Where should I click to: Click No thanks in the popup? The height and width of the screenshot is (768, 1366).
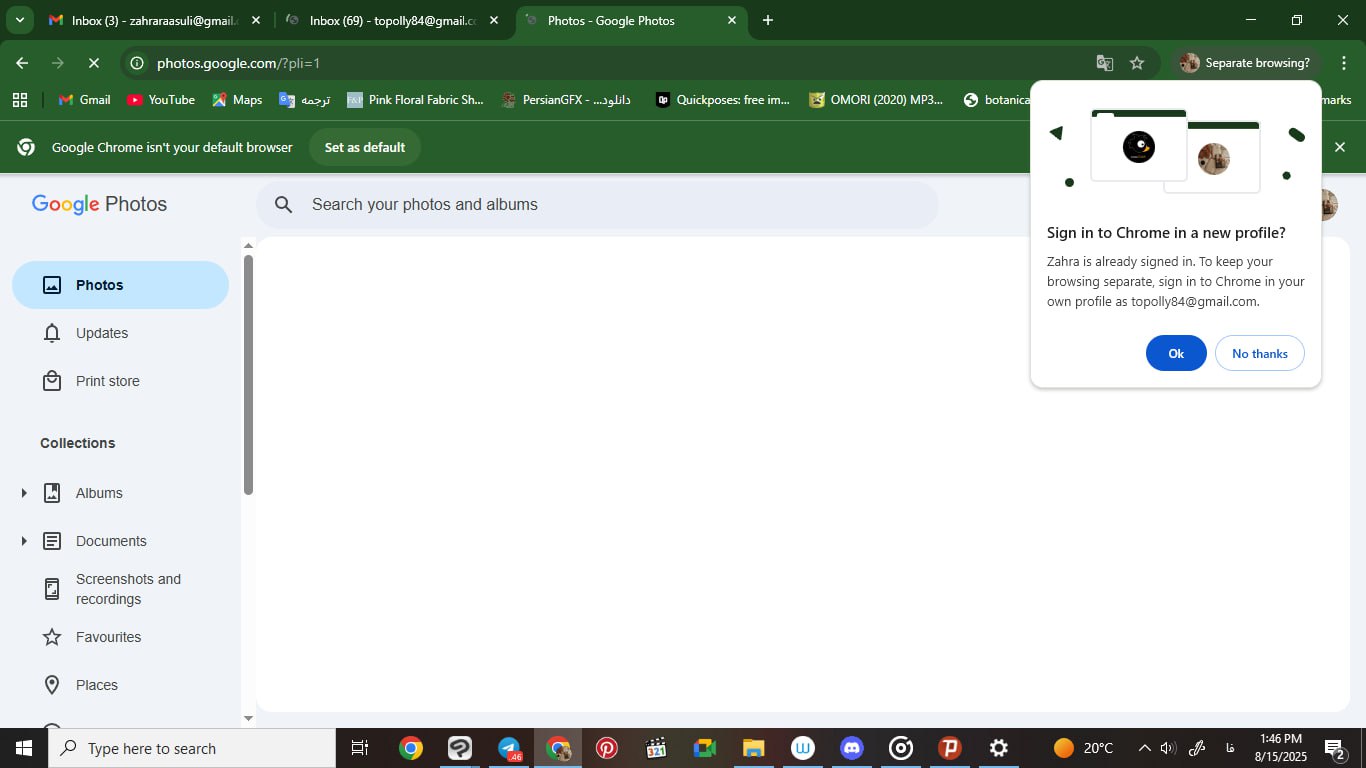[x=1259, y=353]
